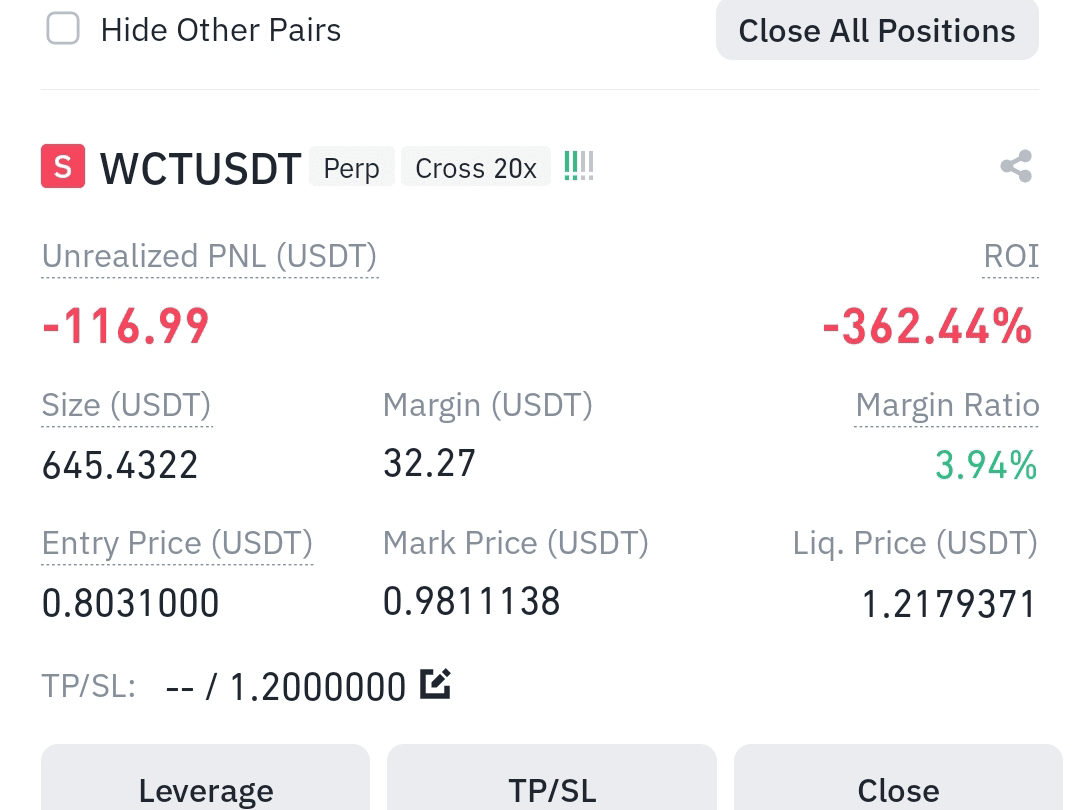Tap the Size (USDT) label
This screenshot has height=810, width=1080.
[x=127, y=405]
